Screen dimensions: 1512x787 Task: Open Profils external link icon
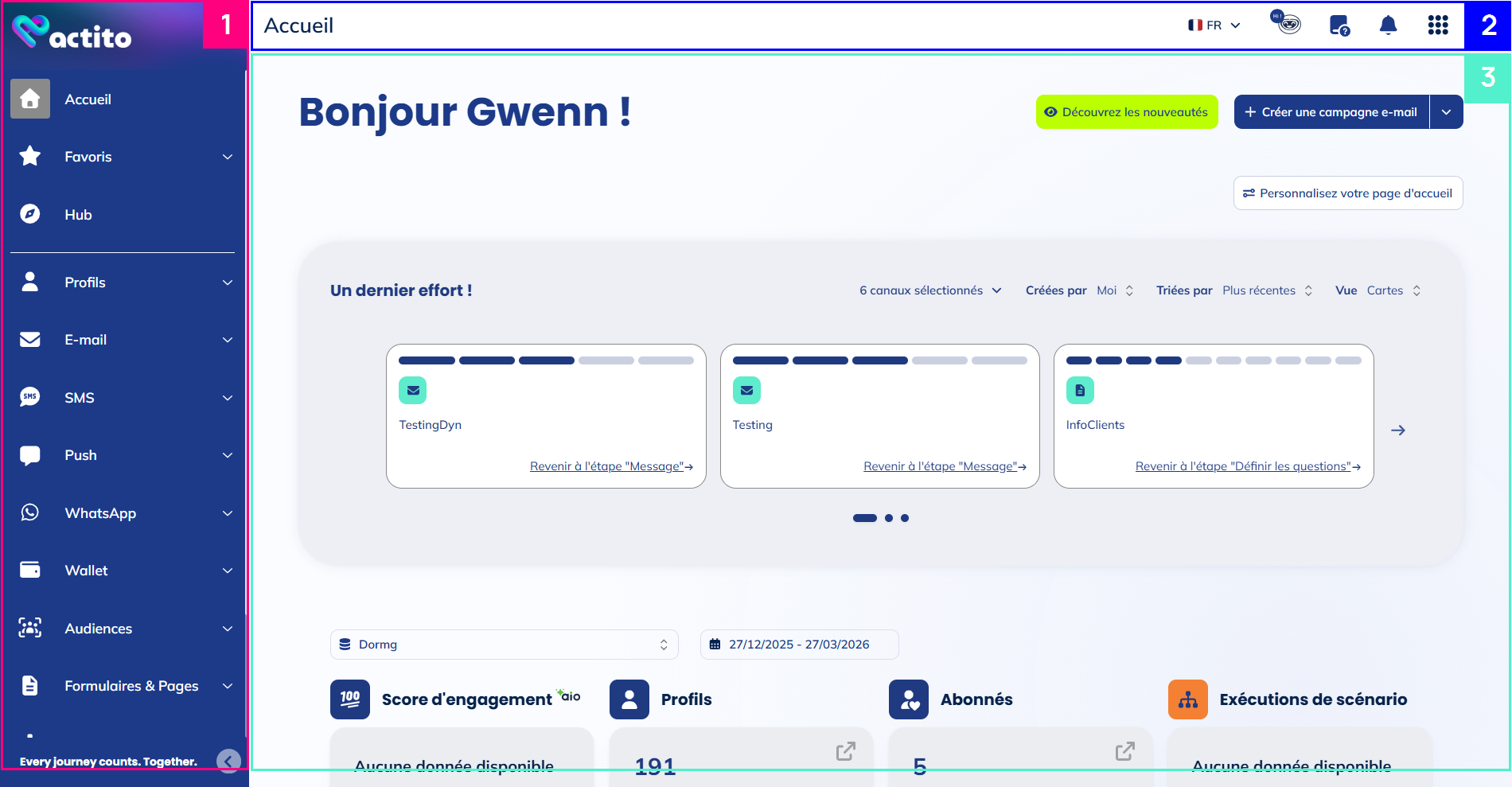[x=845, y=751]
